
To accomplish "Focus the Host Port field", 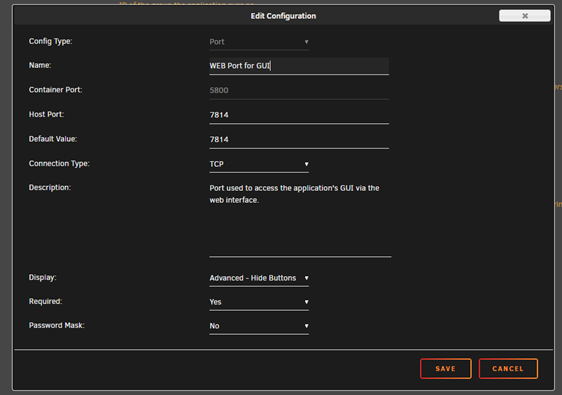I will (x=299, y=115).
